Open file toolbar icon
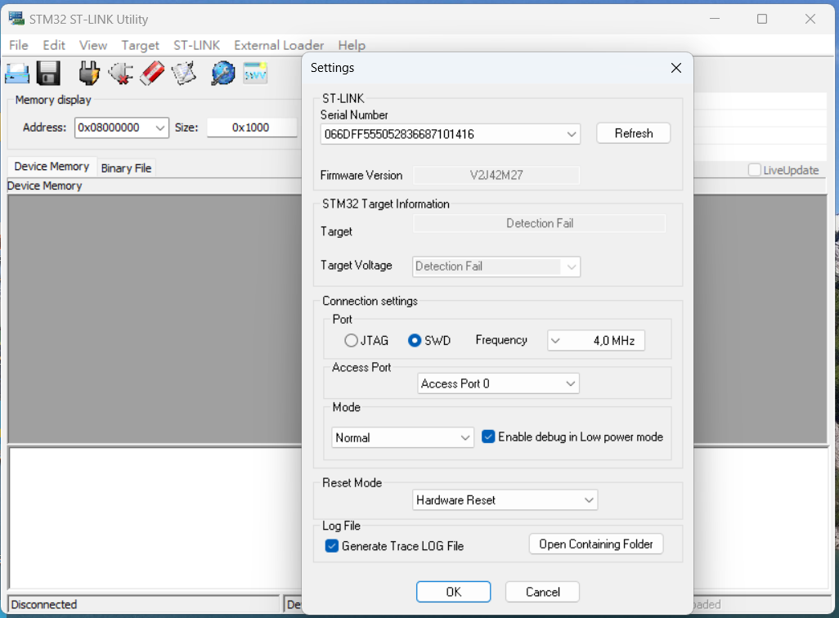839x618 pixels. click(x=17, y=73)
